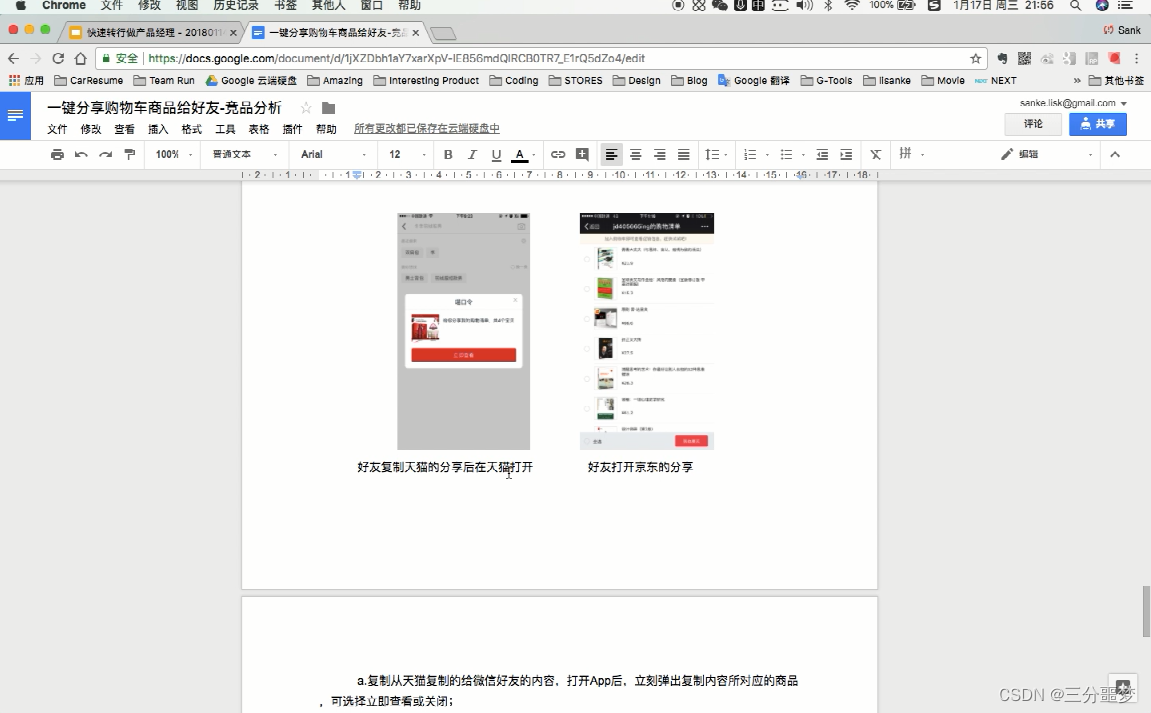Open the line spacing menu
The width and height of the screenshot is (1151, 713).
[716, 154]
